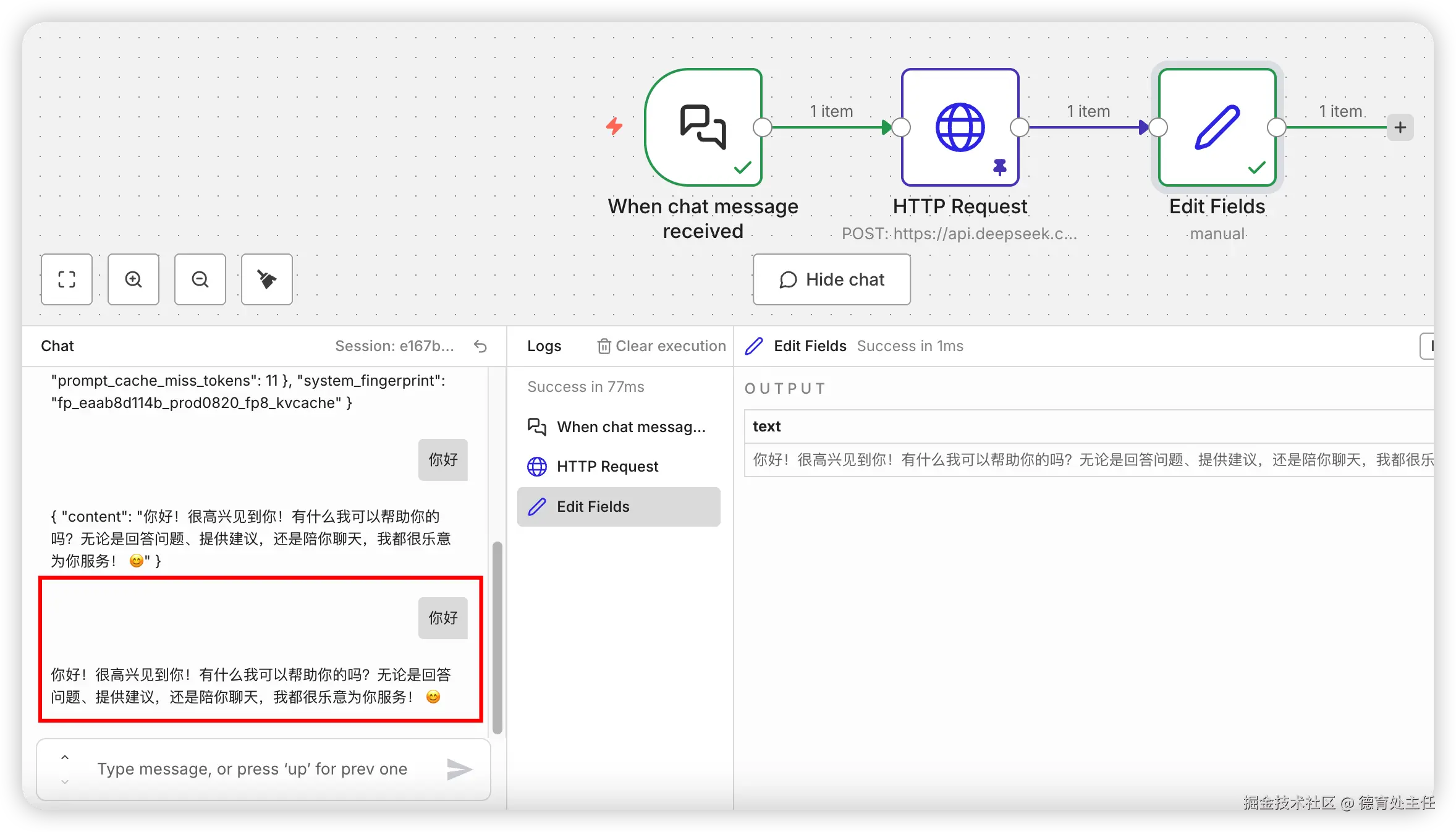Click the fit-to-view canvas icon

[67, 279]
